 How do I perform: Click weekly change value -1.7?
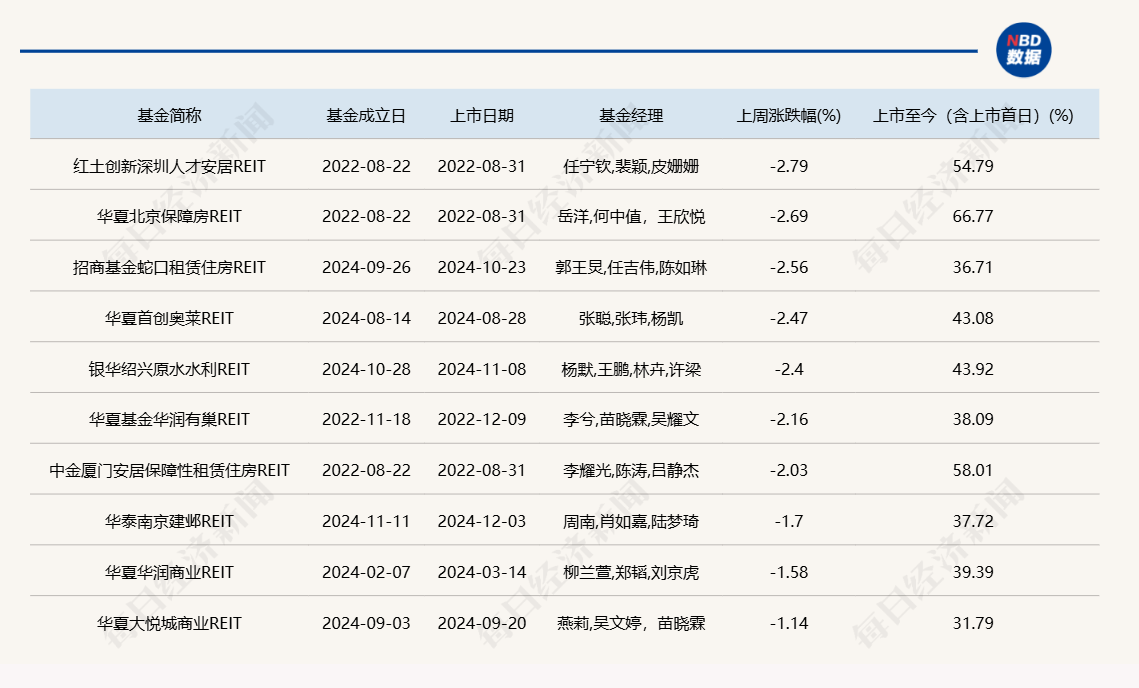coord(789,521)
